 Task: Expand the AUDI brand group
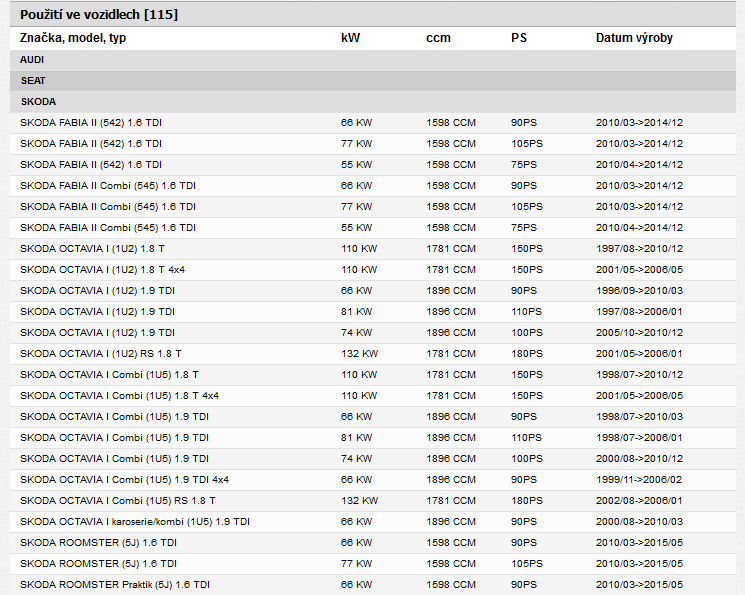tap(372, 60)
